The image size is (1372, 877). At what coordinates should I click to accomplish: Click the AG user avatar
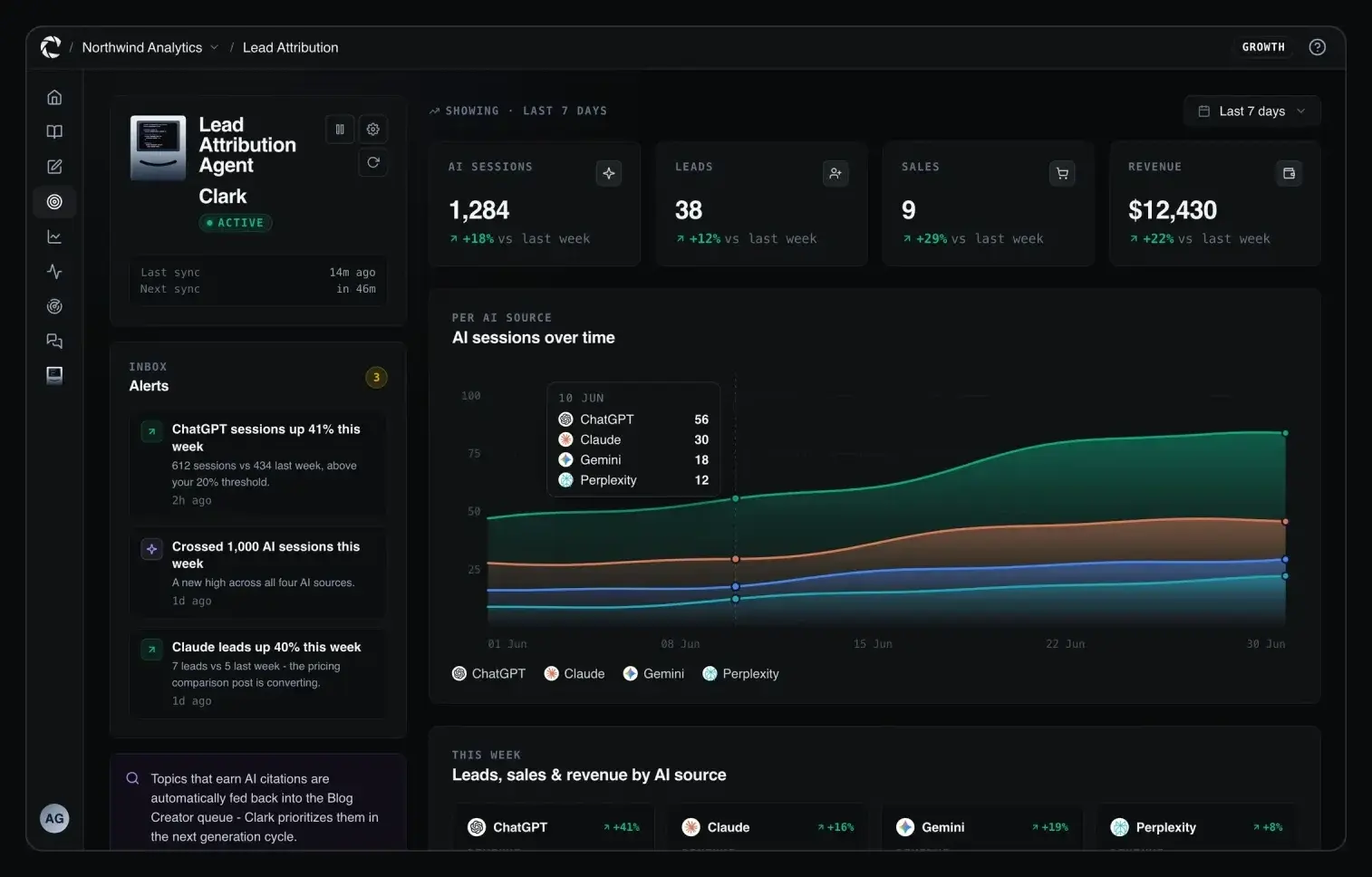54,818
